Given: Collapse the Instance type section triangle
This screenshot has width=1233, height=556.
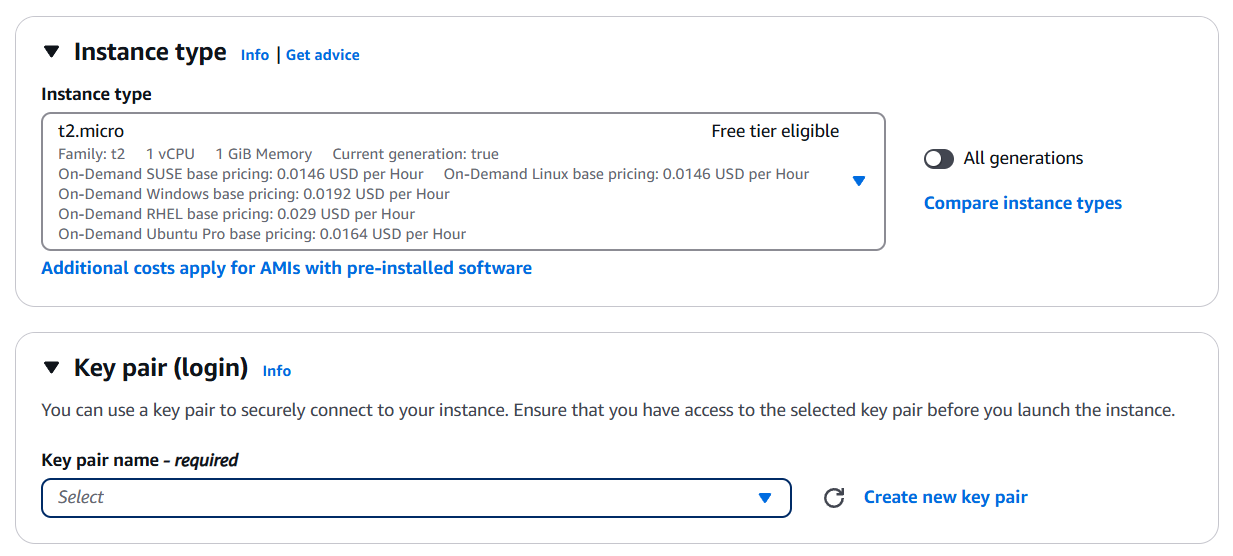Looking at the screenshot, I should pos(52,52).
